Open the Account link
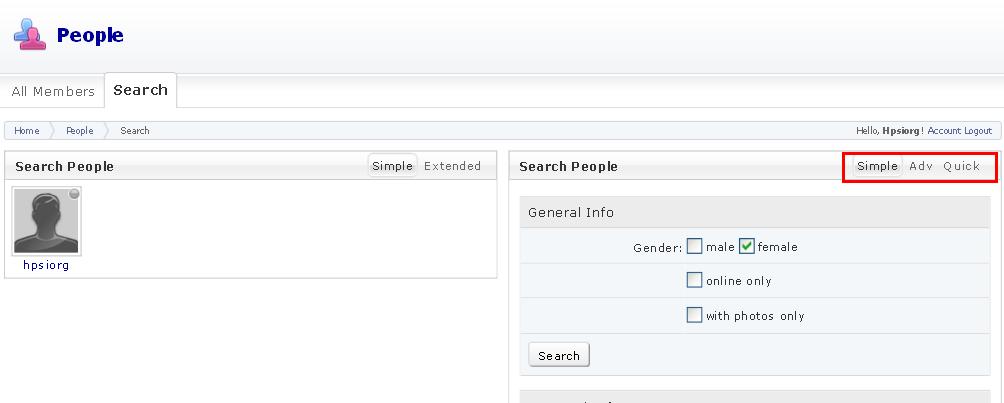1004x403 pixels. (944, 131)
